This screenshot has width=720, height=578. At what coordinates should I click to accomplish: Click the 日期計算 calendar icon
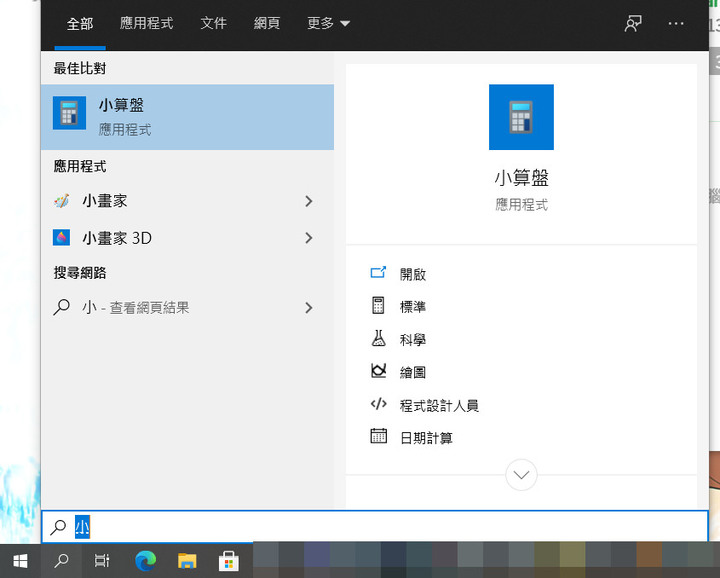point(378,436)
